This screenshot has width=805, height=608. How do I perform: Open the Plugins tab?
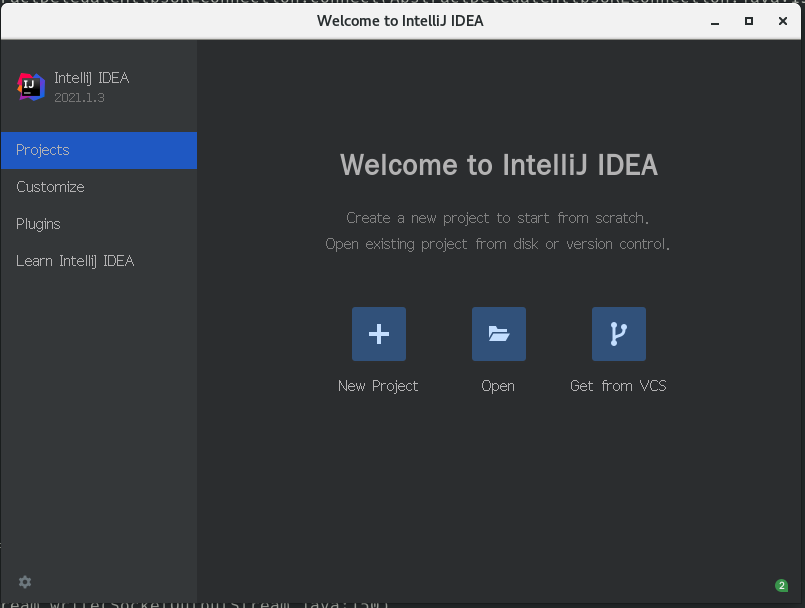pos(99,224)
